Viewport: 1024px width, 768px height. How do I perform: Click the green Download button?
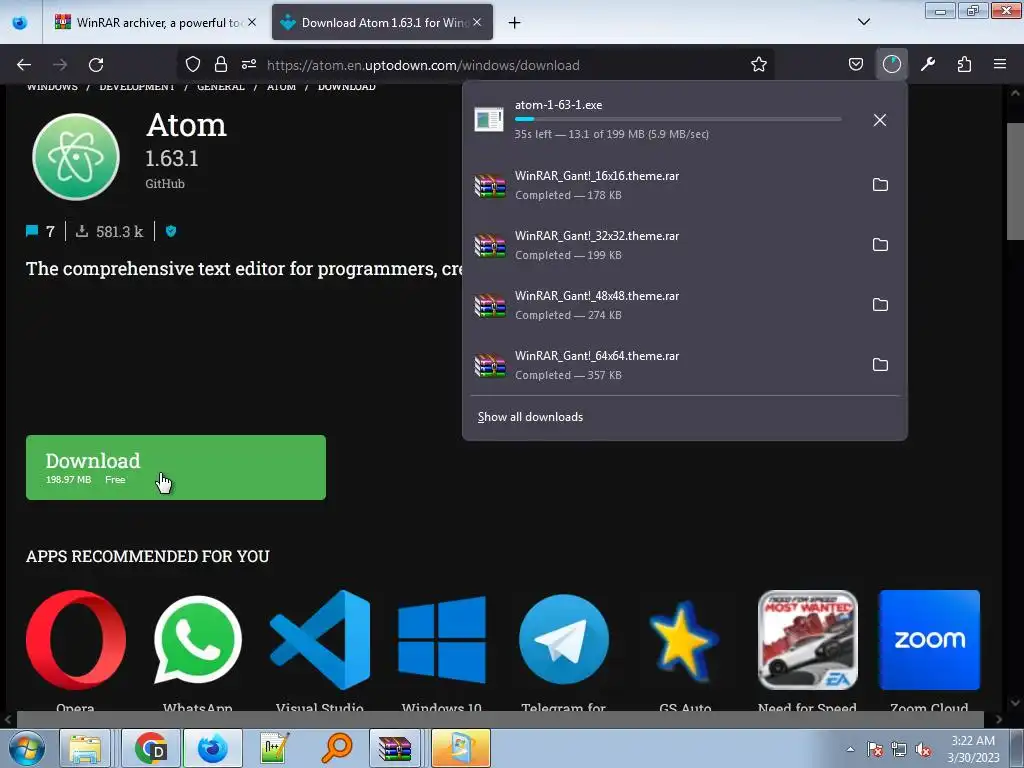176,468
